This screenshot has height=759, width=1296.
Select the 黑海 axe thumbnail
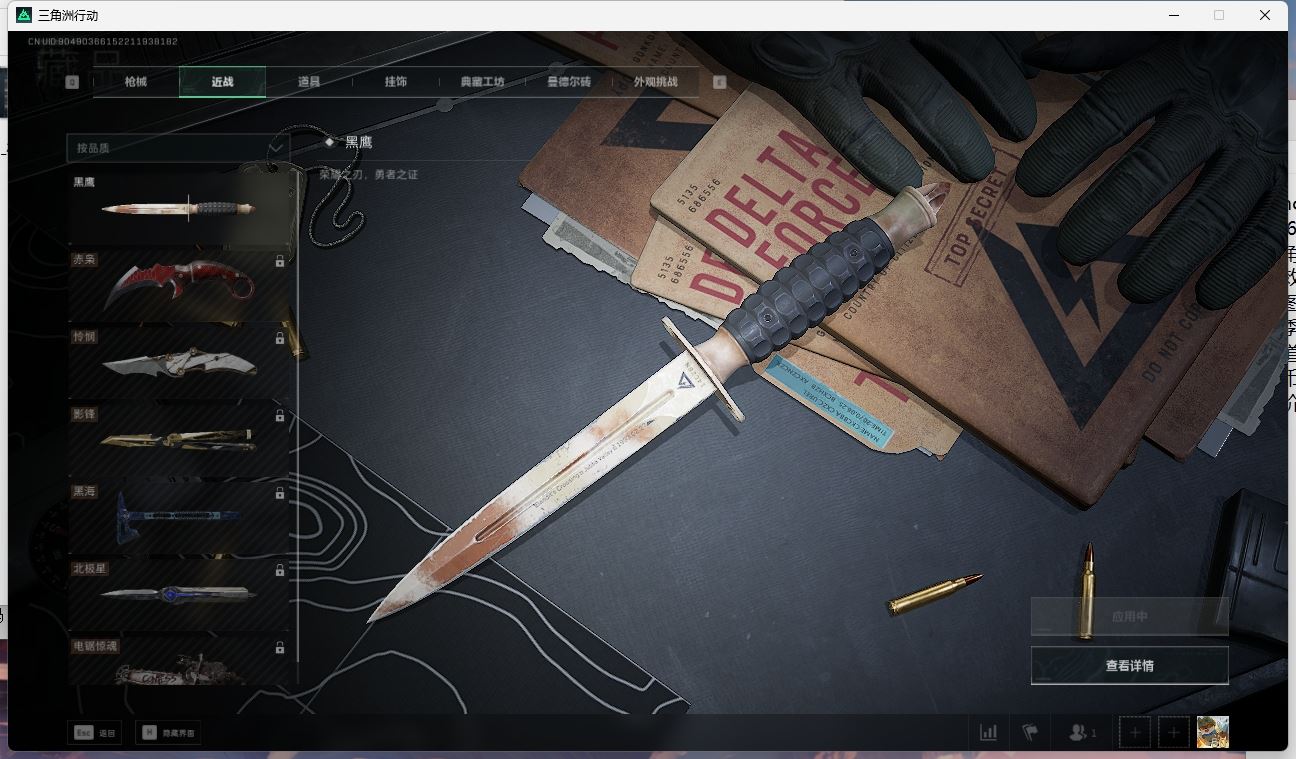178,518
